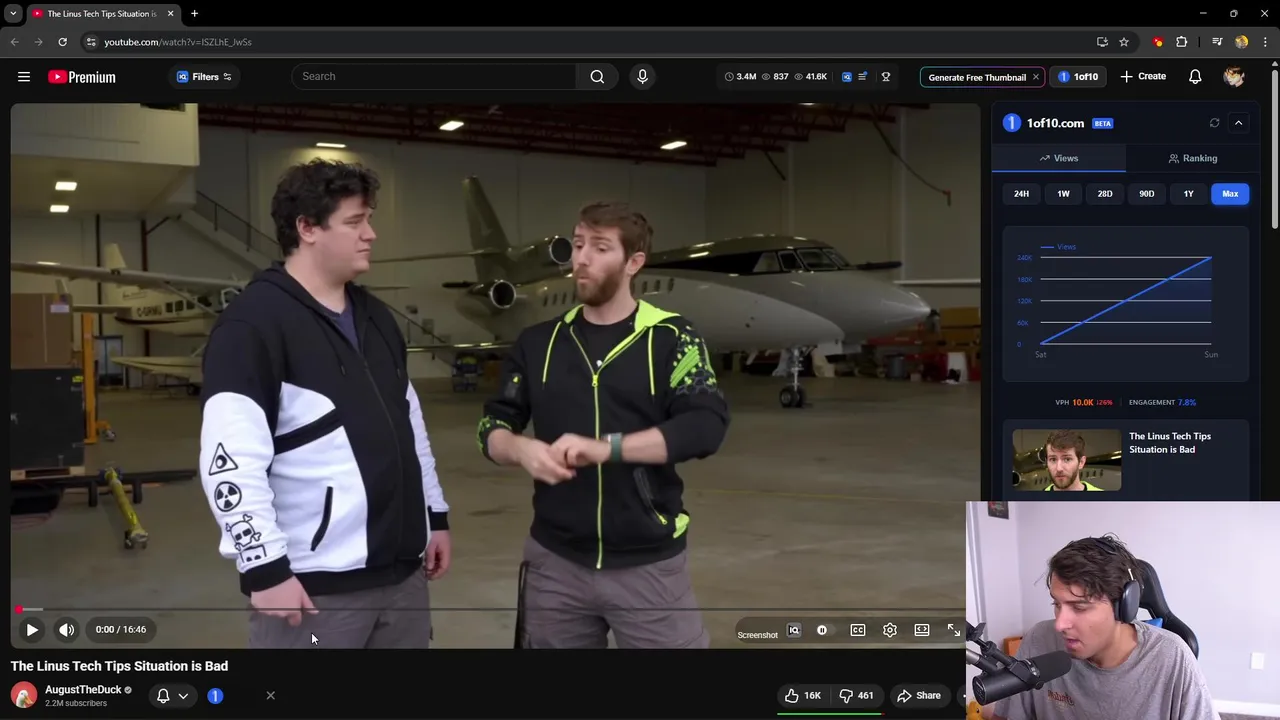Open the YouTube account avatar menu
Image resolution: width=1280 pixels, height=720 pixels.
point(1234,77)
